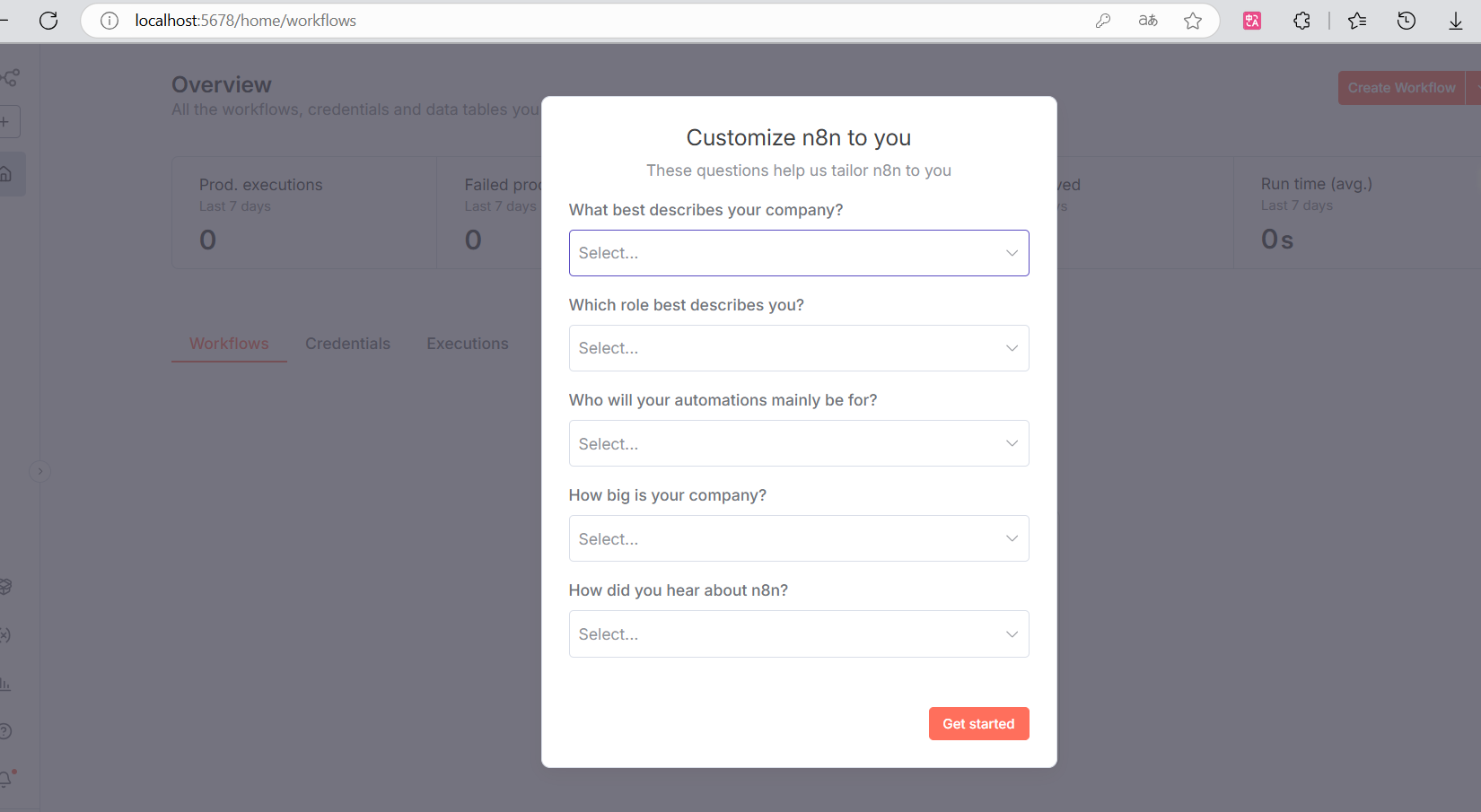Screen dimensions: 1481x812
Task: Expand the collapsed n8n sidebar
Action: (39, 471)
